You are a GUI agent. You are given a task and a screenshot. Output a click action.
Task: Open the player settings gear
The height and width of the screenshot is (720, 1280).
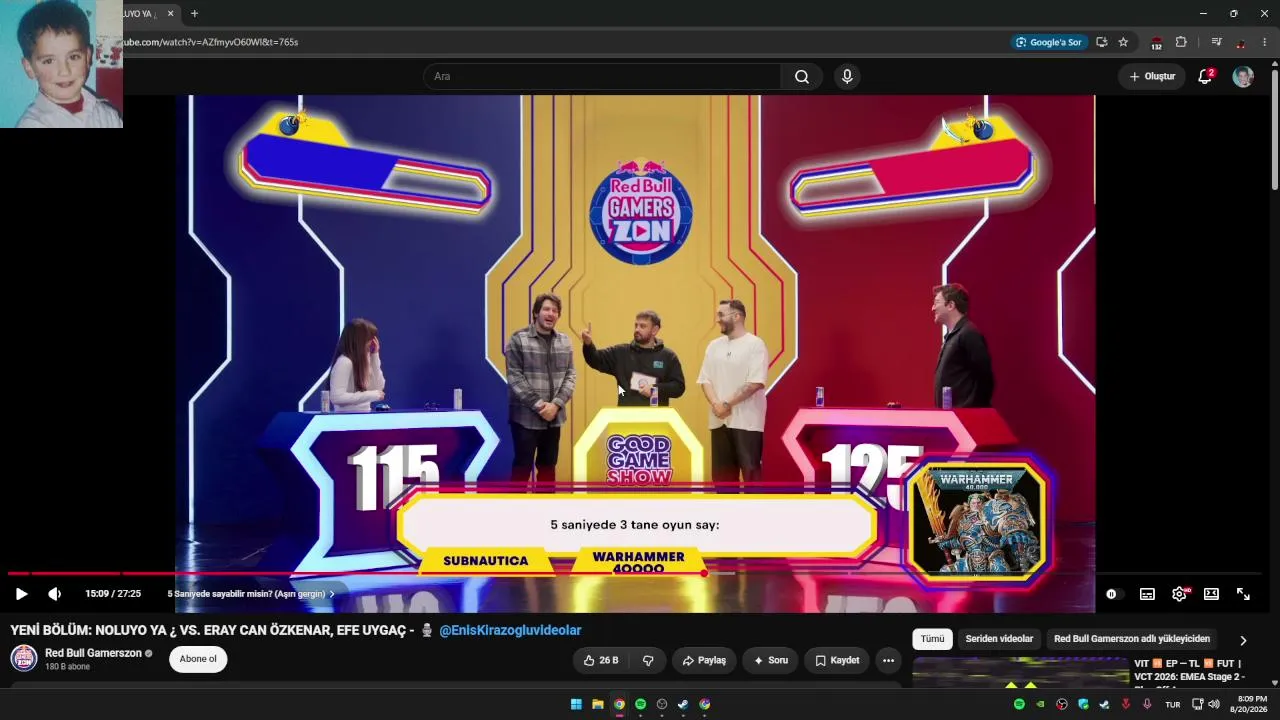pos(1179,594)
